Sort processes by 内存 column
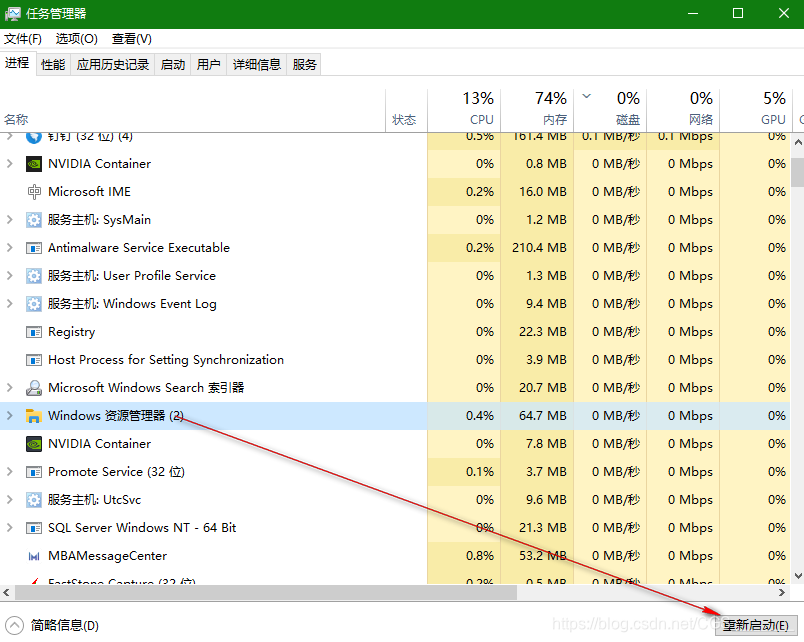Viewport: 804px width, 642px height. point(537,110)
